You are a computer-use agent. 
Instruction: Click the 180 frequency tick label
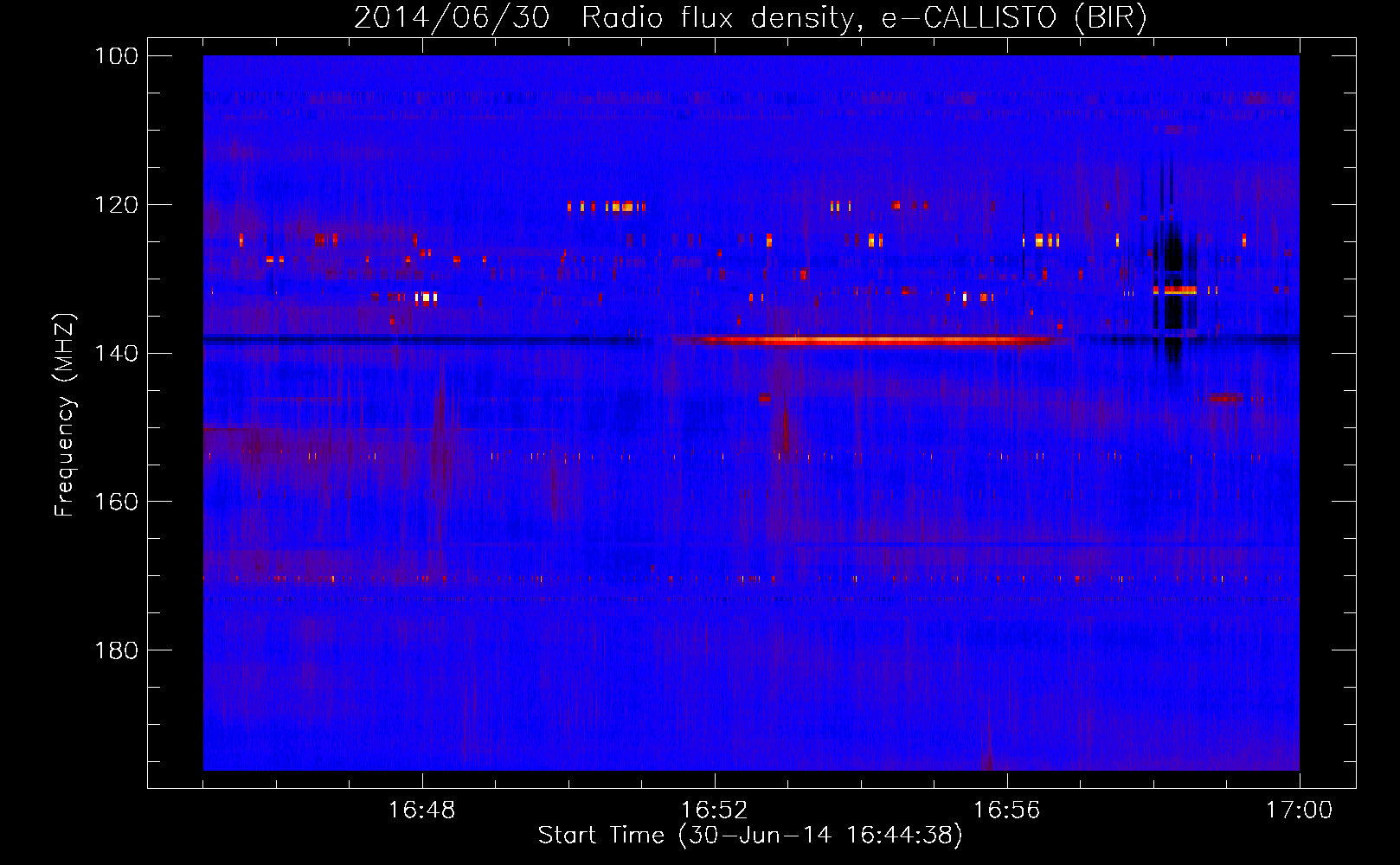[118, 650]
